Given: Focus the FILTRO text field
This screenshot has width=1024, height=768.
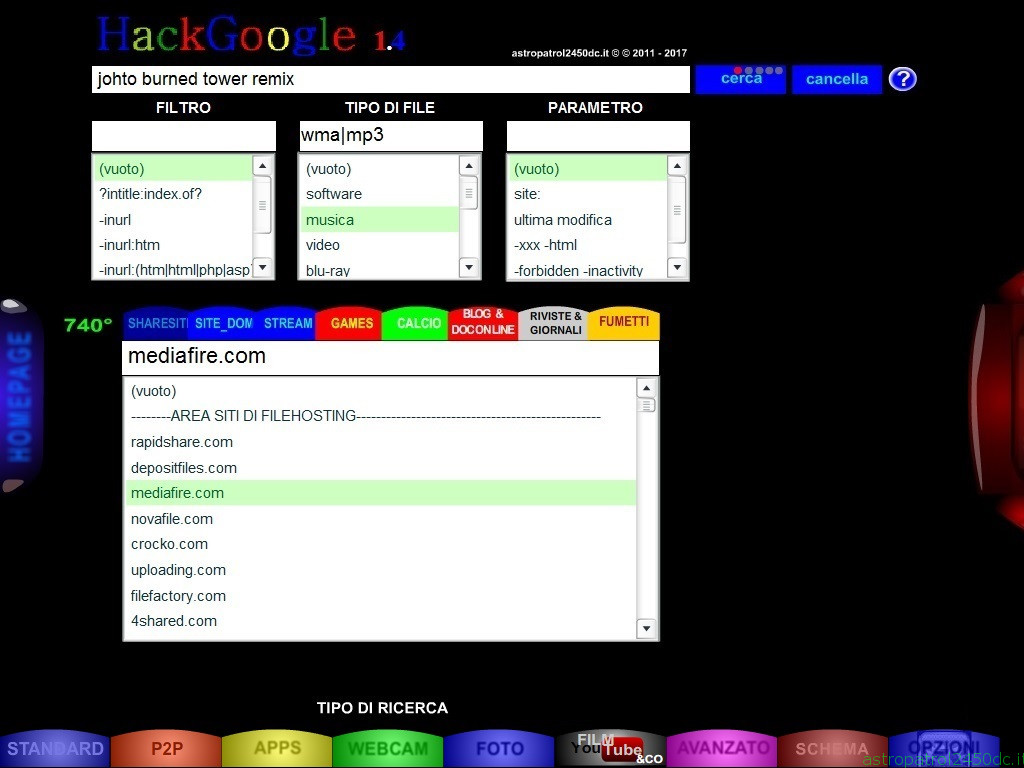Looking at the screenshot, I should pos(184,136).
